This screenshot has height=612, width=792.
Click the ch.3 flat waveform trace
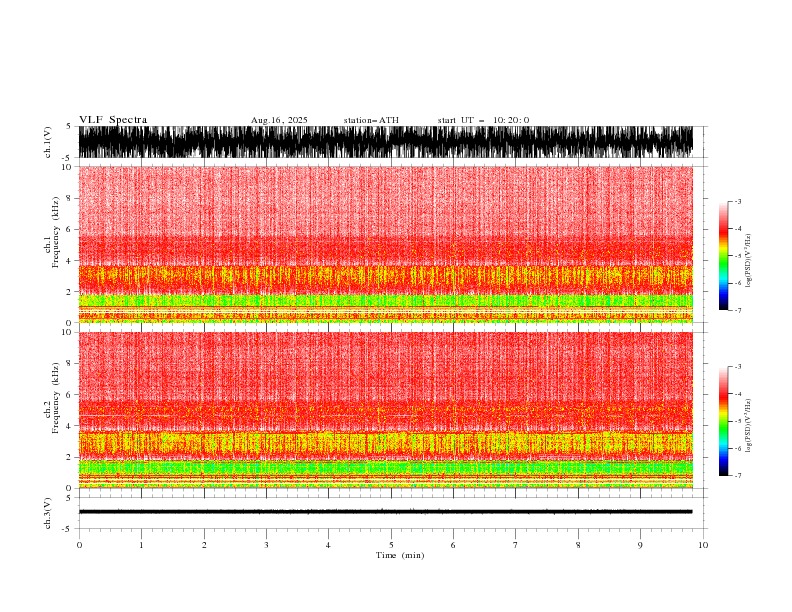(x=386, y=512)
